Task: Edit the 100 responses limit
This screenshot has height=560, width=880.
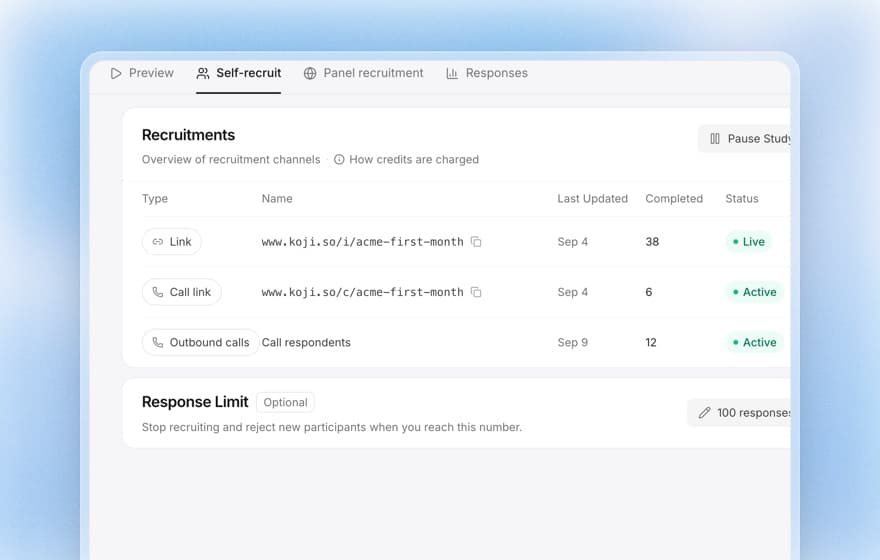Action: [739, 413]
